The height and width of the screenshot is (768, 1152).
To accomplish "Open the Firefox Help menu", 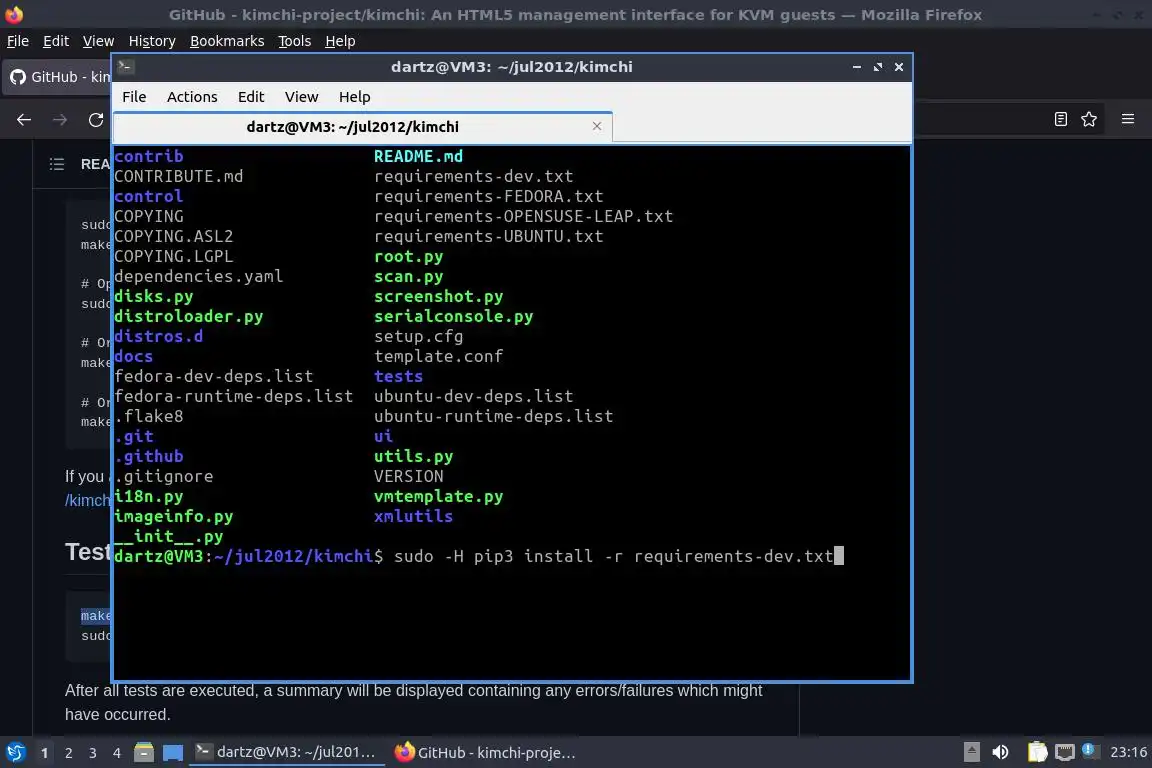I will (x=340, y=41).
